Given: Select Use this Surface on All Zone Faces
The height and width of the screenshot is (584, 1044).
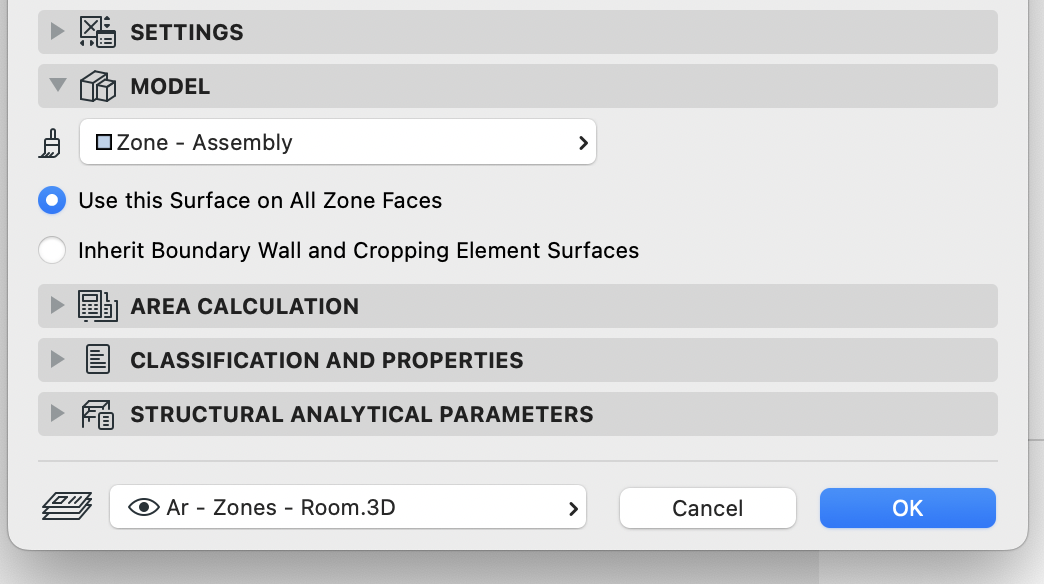Looking at the screenshot, I should point(52,200).
